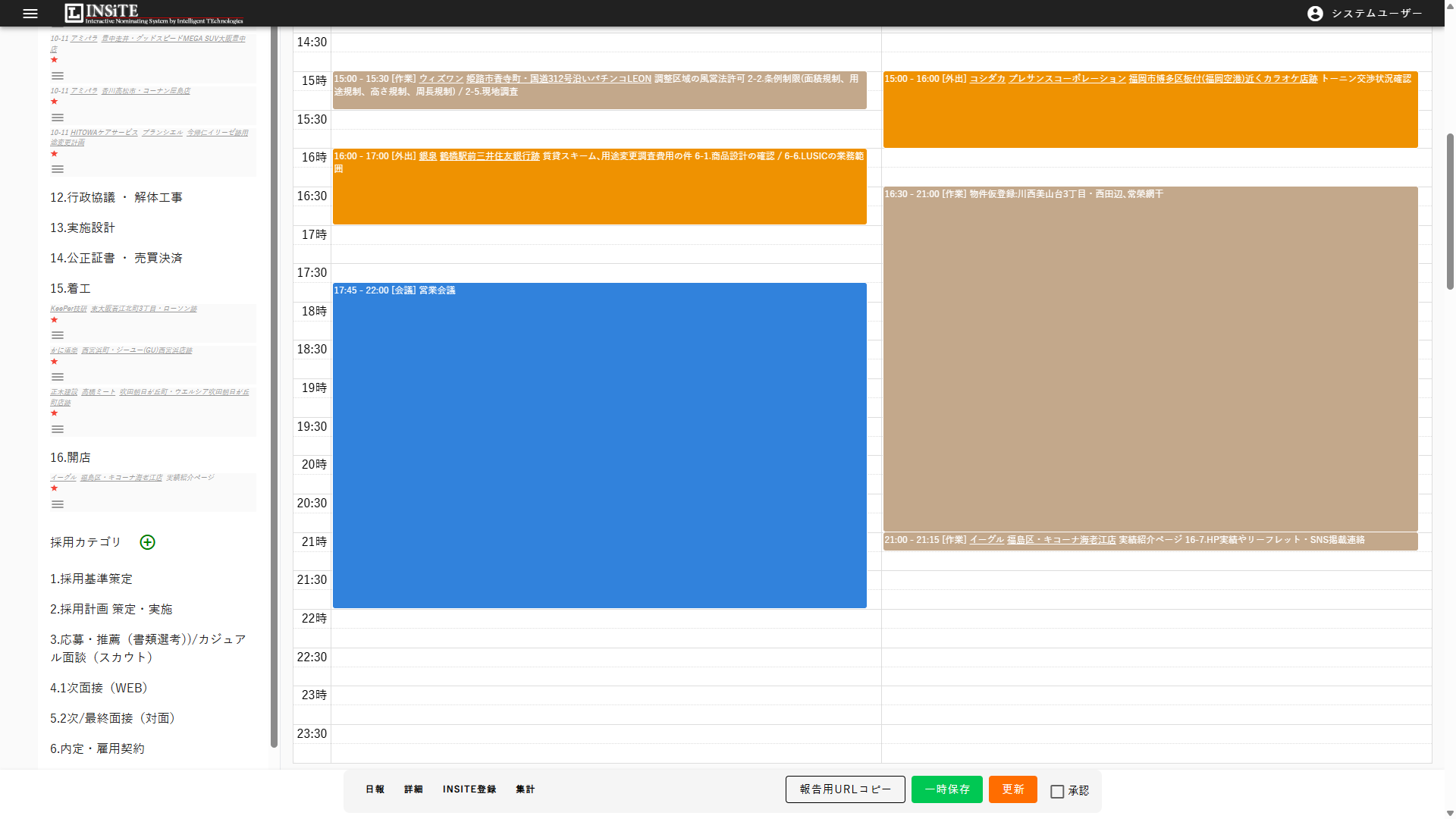Toggle the 承認 checkbox
Screen dimensions: 1456x819
point(1057,791)
